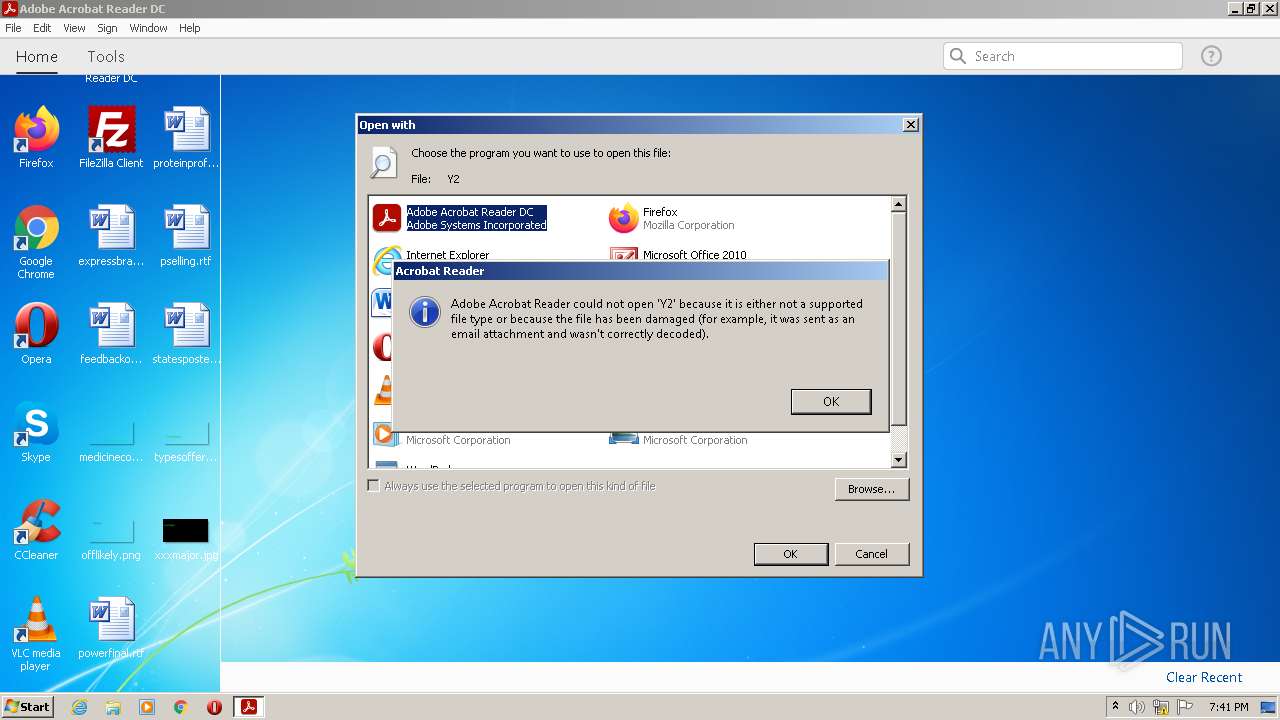Select the medicineco desktop file
The width and height of the screenshot is (1280, 720).
[x=111, y=440]
